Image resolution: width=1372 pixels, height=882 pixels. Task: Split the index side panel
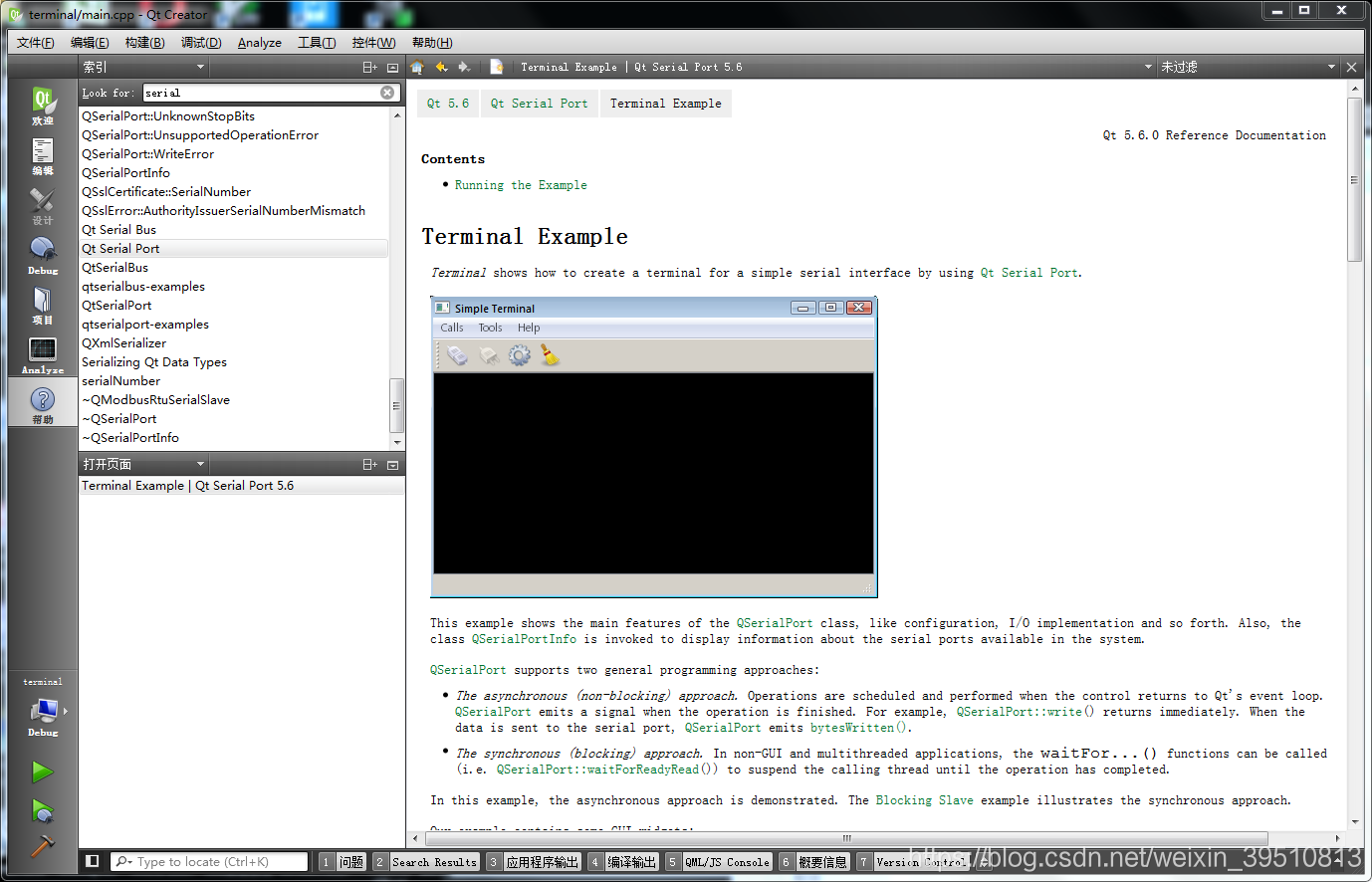coord(369,67)
